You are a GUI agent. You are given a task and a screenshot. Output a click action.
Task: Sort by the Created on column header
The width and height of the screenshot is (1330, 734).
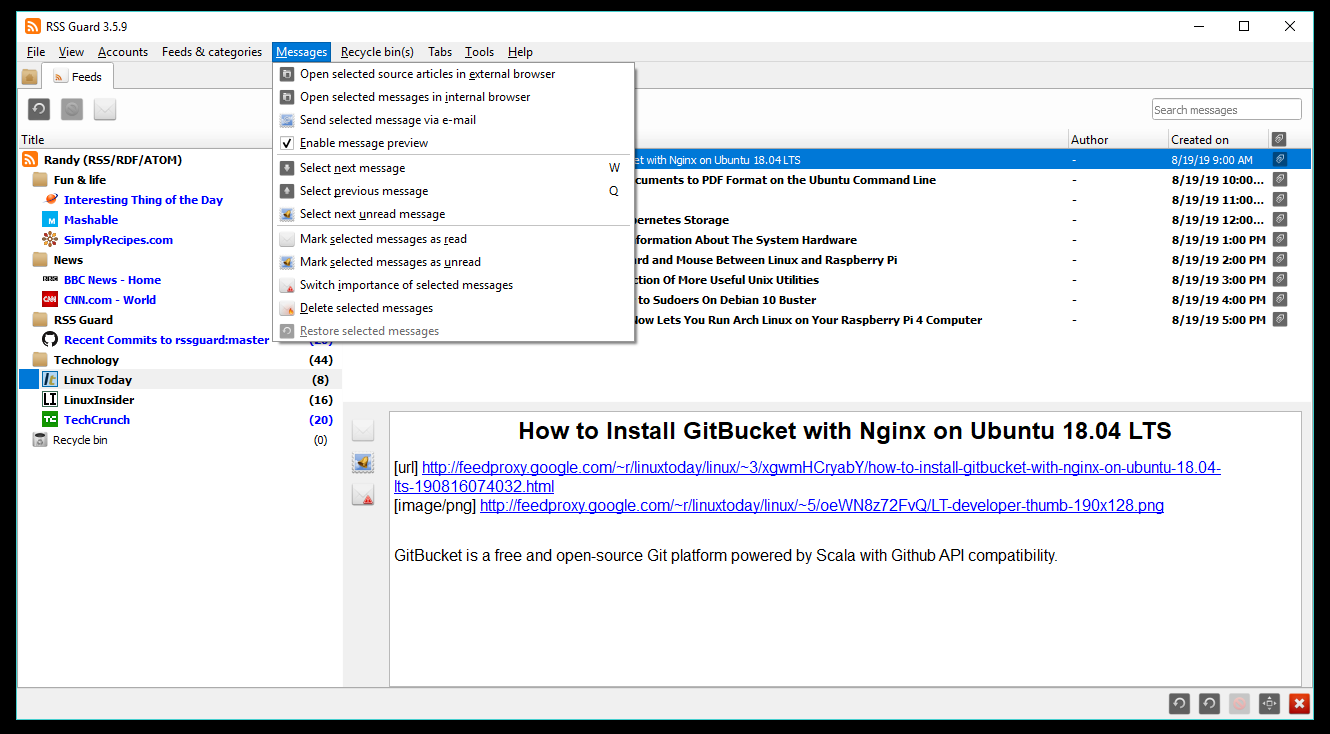tap(1218, 139)
